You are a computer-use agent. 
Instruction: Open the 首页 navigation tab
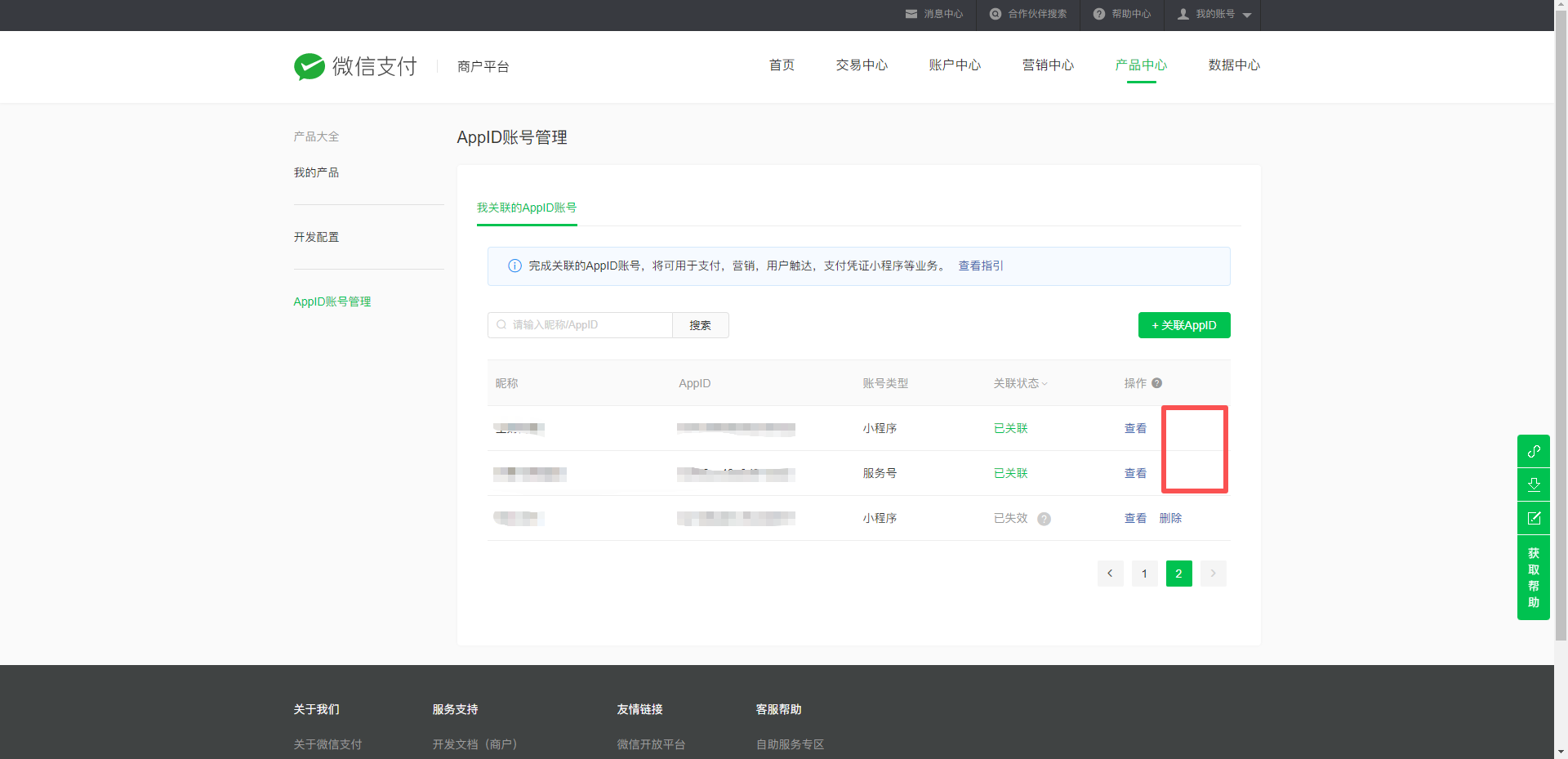pyautogui.click(x=782, y=65)
